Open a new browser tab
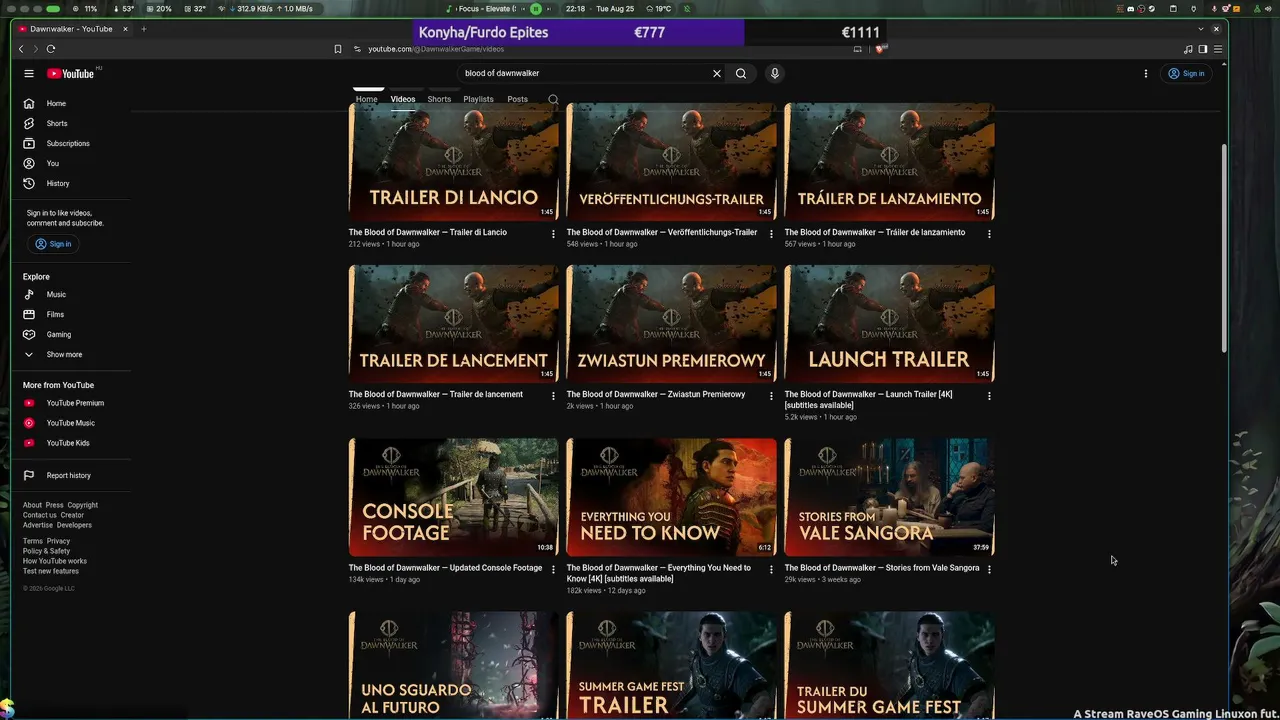 143,29
